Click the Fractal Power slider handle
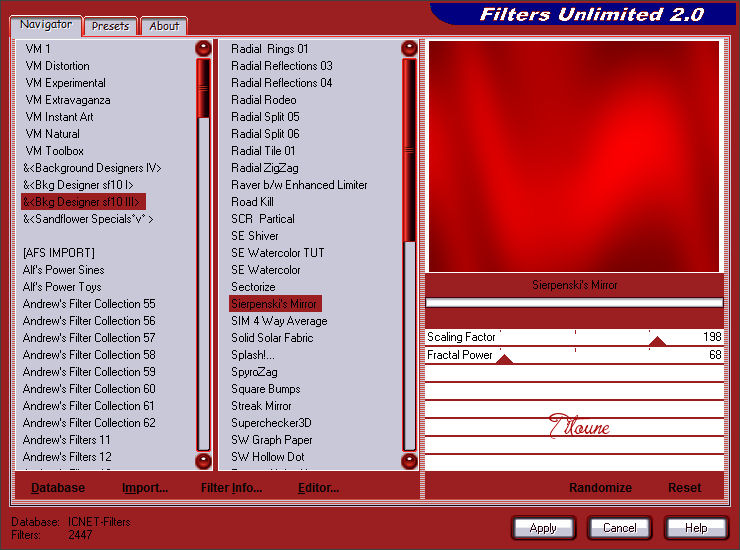 [x=505, y=359]
